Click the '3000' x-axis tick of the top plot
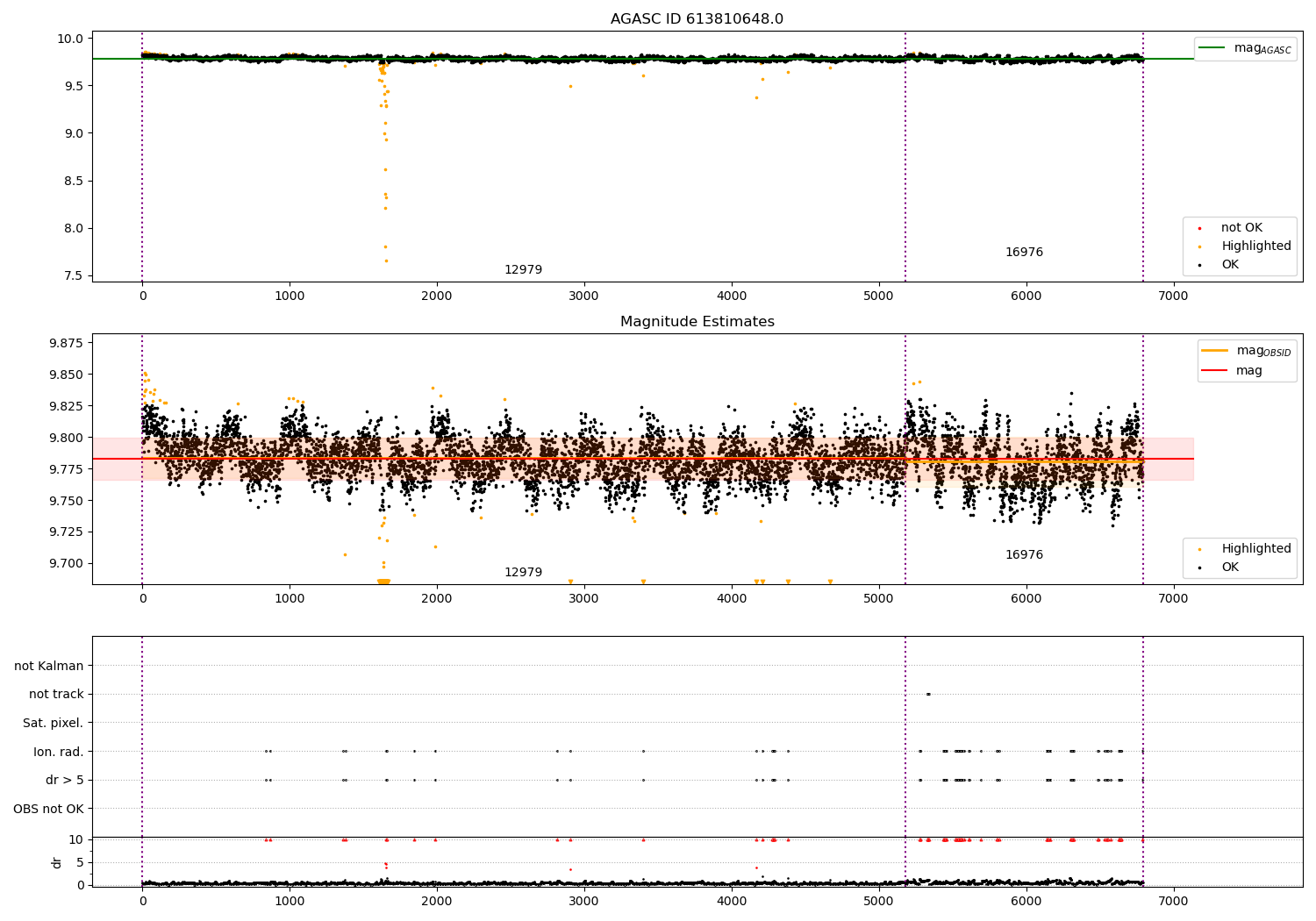The height and width of the screenshot is (921, 1316). (584, 296)
